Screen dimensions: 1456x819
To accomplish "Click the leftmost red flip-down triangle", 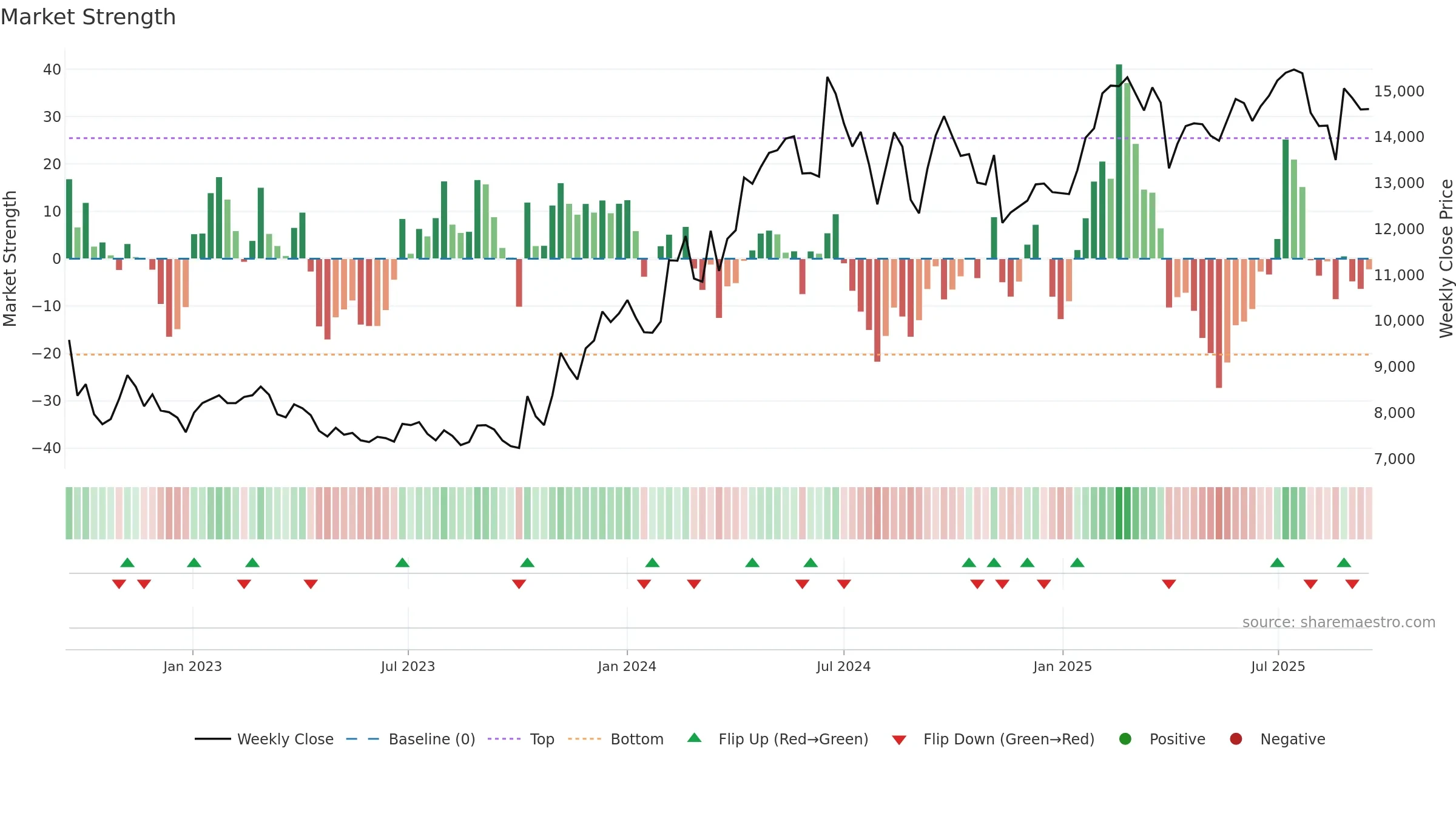I will pos(119,584).
